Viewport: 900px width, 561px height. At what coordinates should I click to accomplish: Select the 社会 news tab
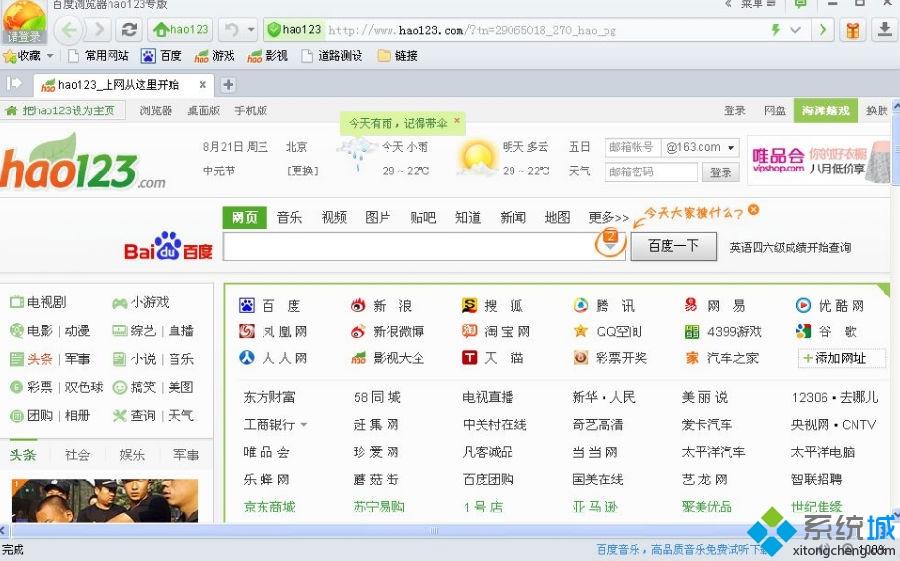pos(77,455)
